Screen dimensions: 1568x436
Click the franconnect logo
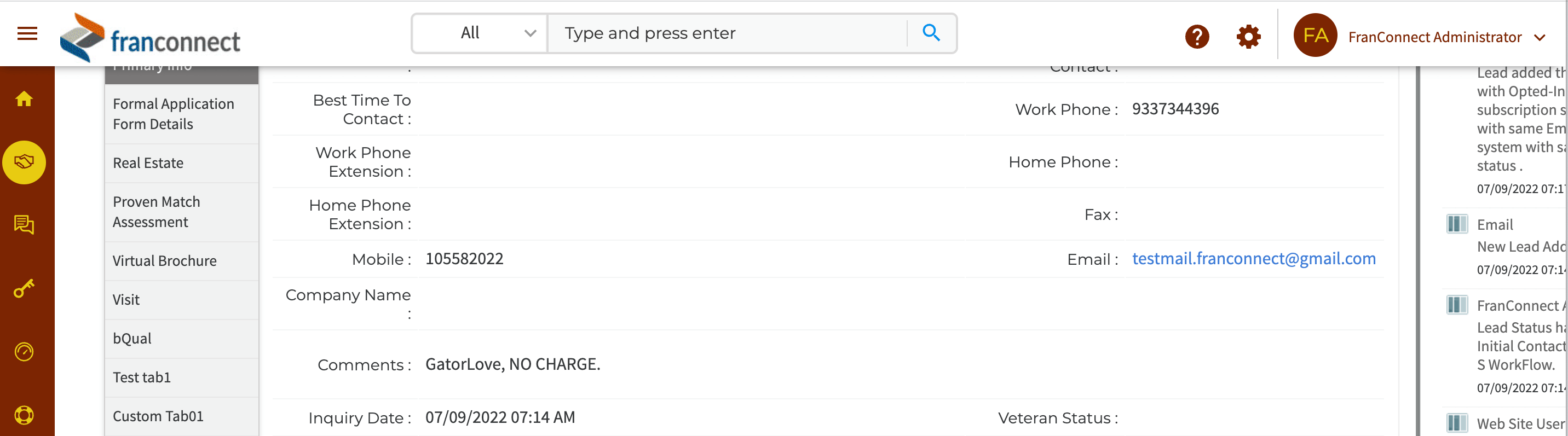pyautogui.click(x=151, y=38)
